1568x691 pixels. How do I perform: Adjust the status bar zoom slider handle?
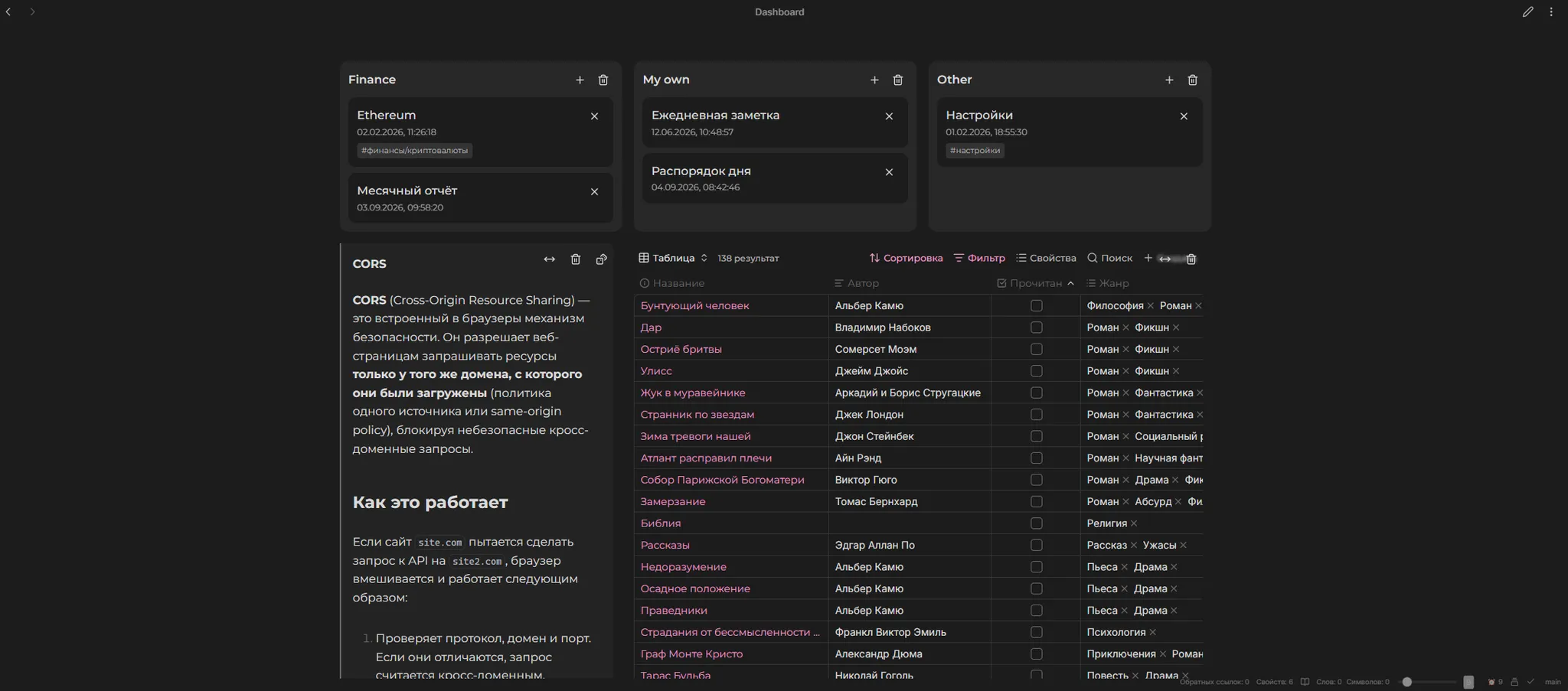click(x=1406, y=682)
